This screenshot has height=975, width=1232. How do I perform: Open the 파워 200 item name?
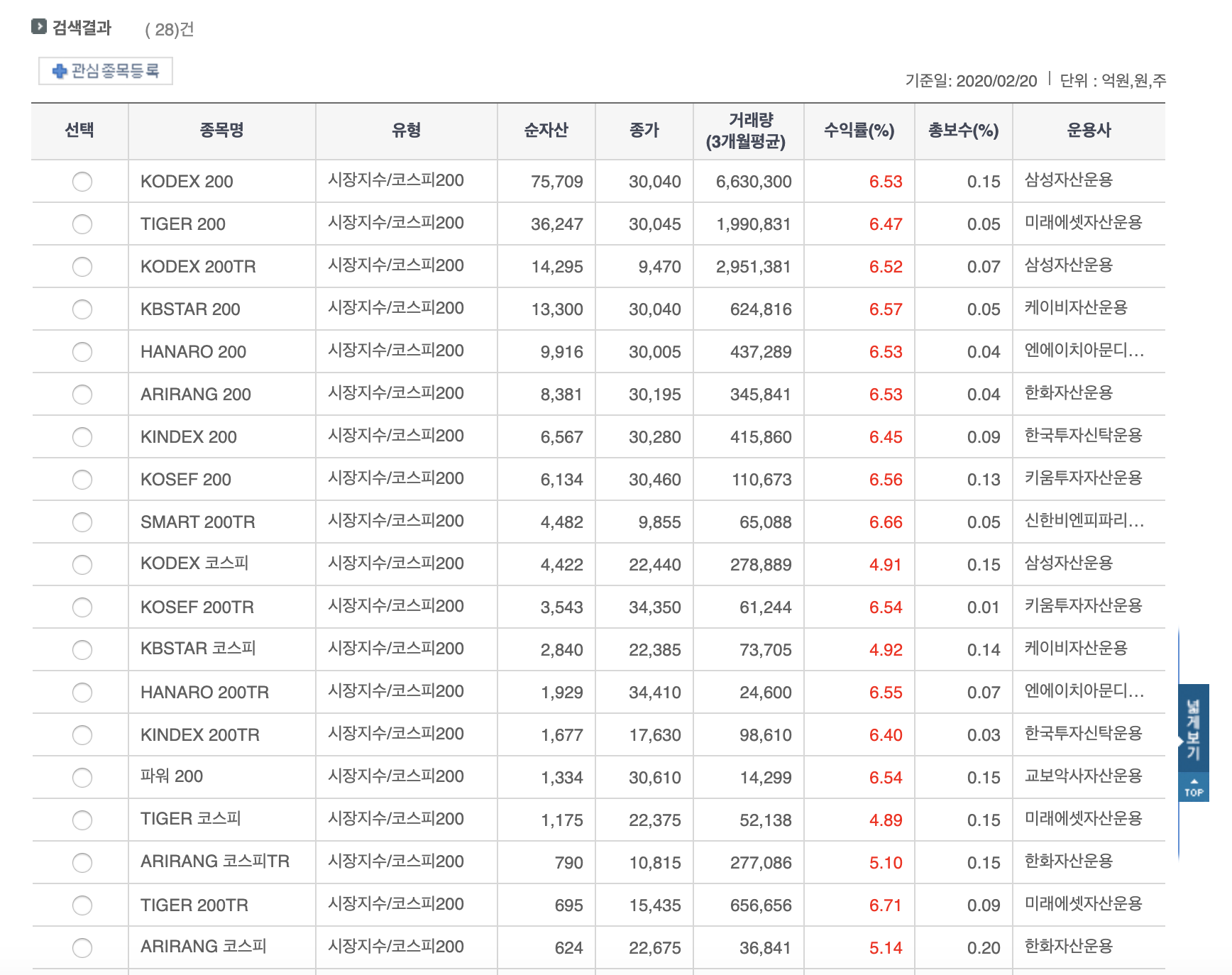(172, 777)
